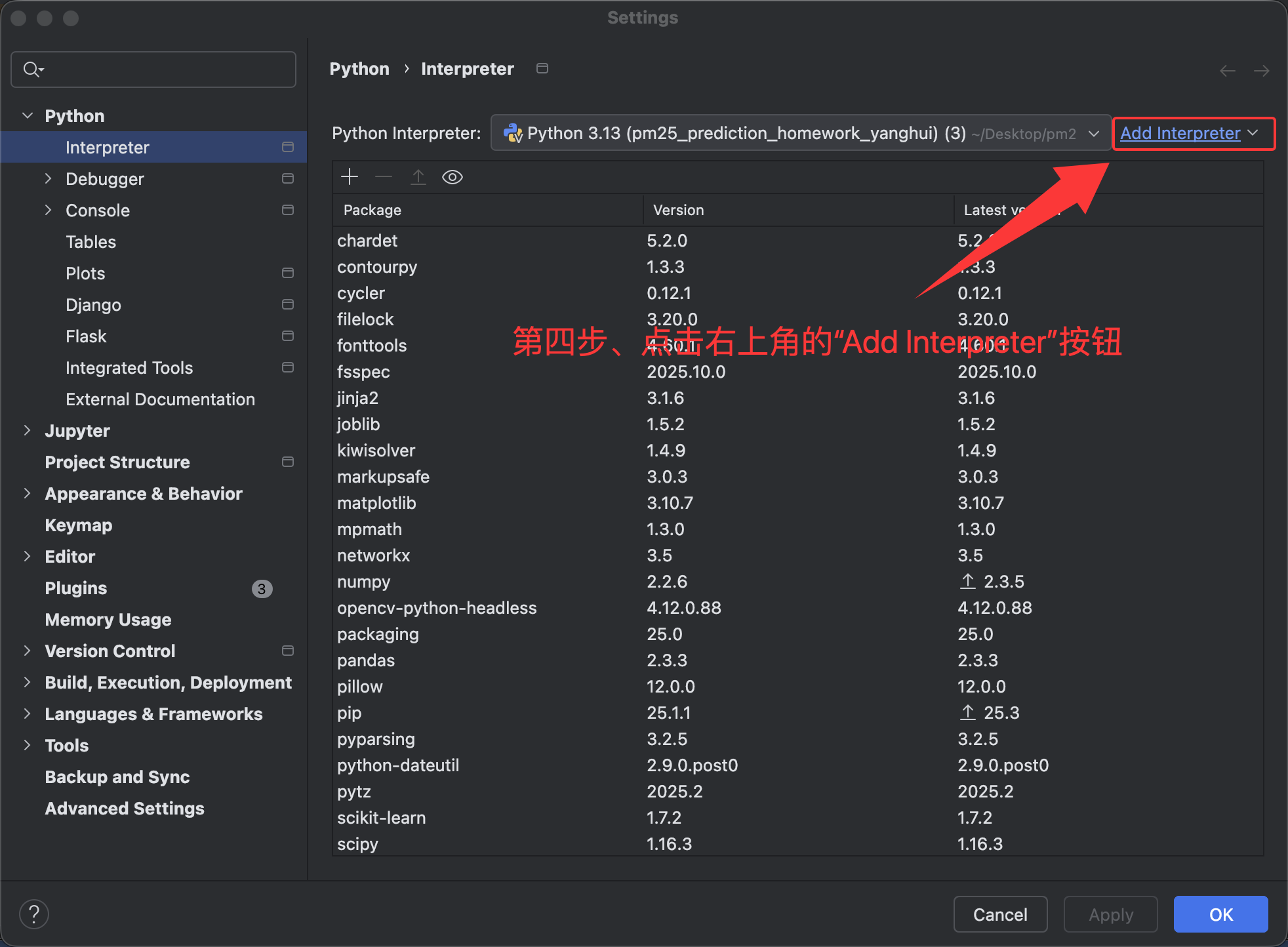The width and height of the screenshot is (1288, 947).
Task: Toggle the show early releases eye icon
Action: point(453,177)
